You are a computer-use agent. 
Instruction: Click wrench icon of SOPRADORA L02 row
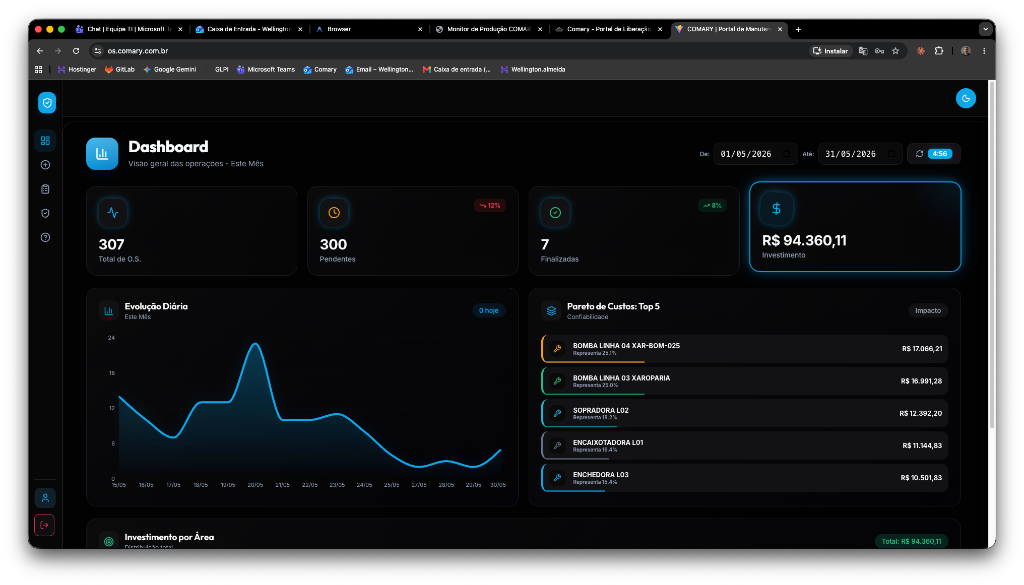pos(557,413)
